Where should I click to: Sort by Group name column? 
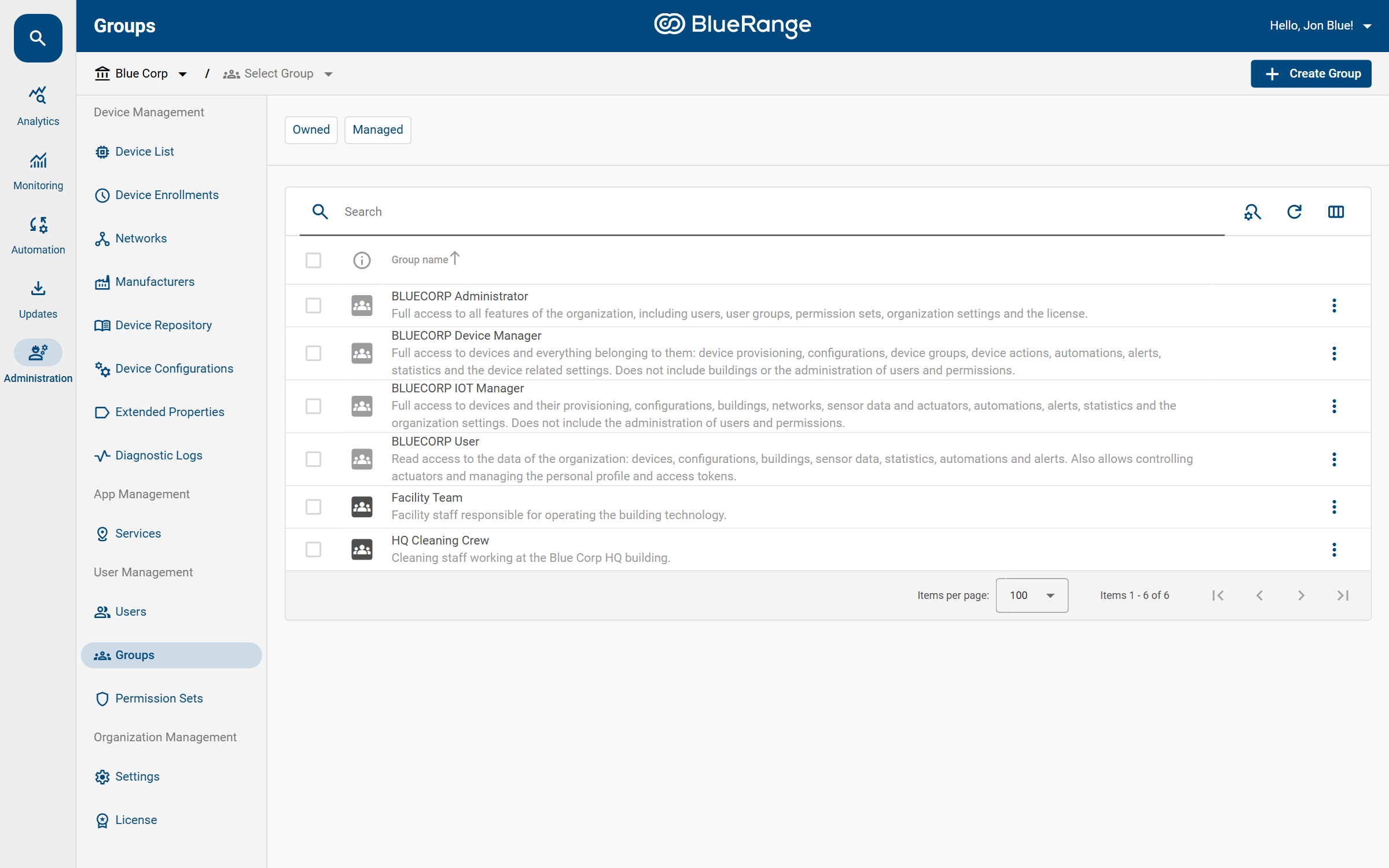click(x=425, y=260)
